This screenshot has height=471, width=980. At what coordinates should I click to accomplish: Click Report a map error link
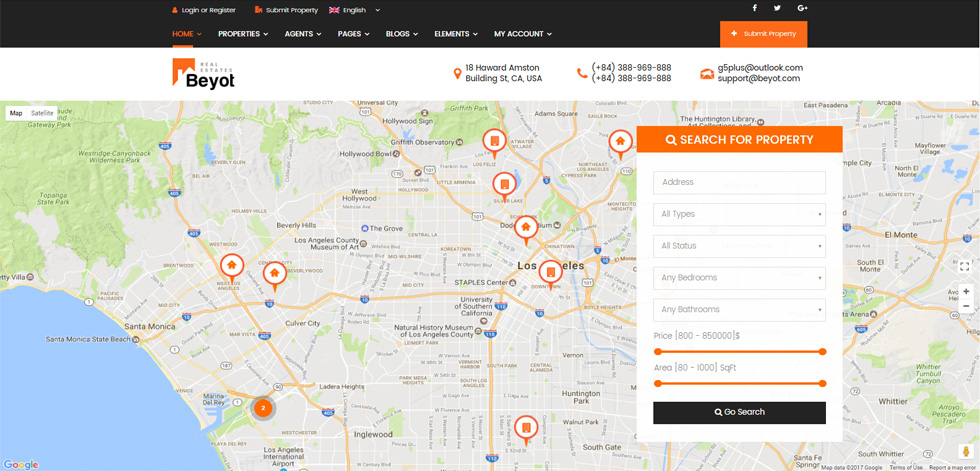tap(952, 467)
